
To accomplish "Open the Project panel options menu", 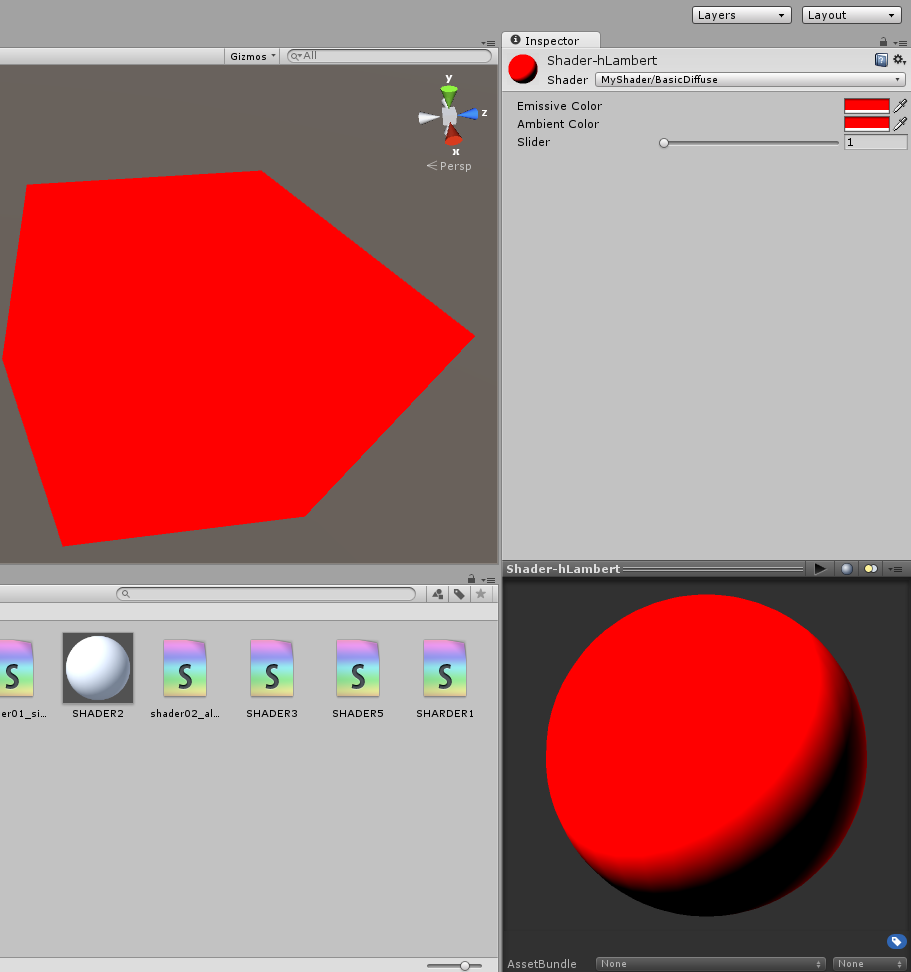I will pos(488,580).
